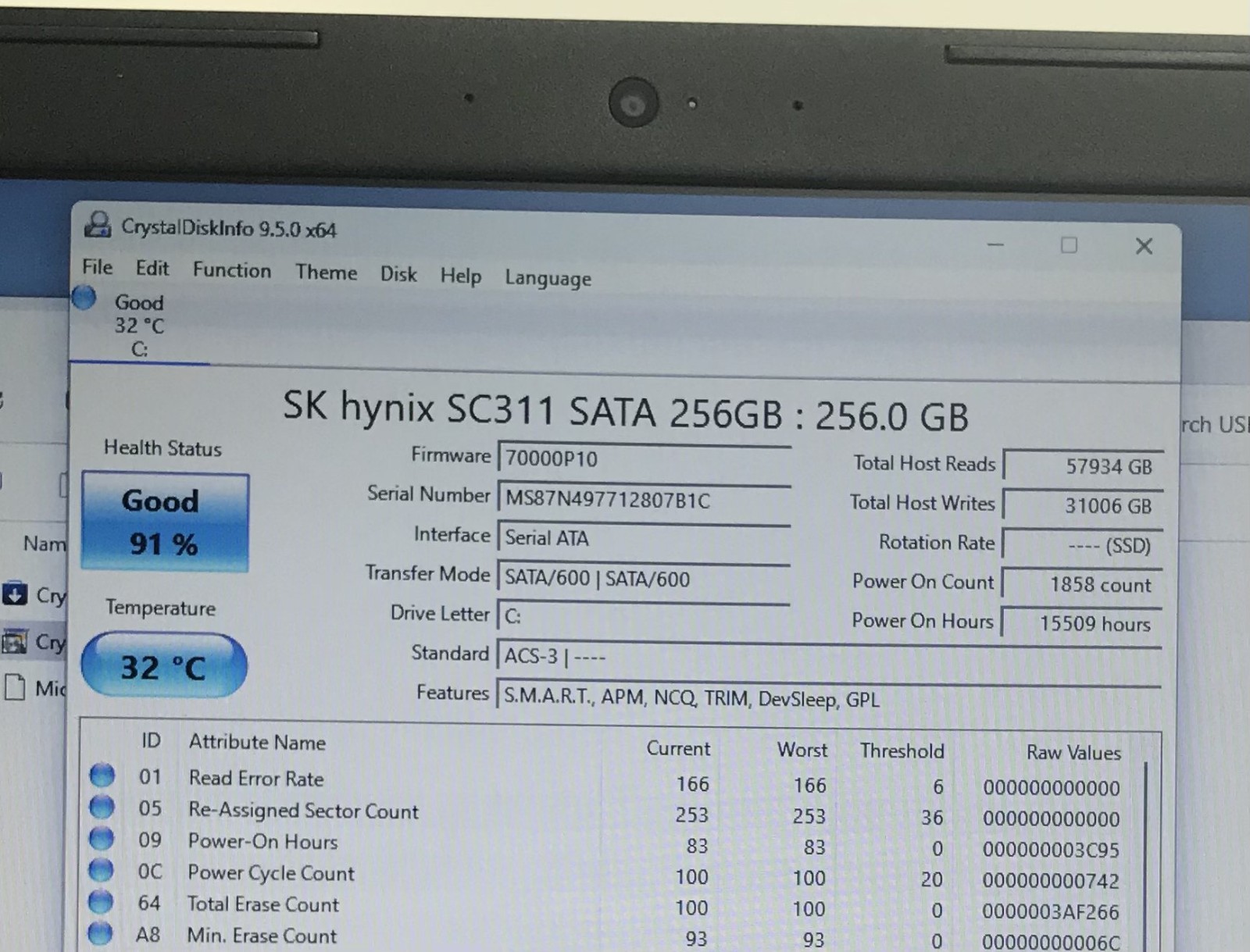Click the ID column header

(x=151, y=740)
